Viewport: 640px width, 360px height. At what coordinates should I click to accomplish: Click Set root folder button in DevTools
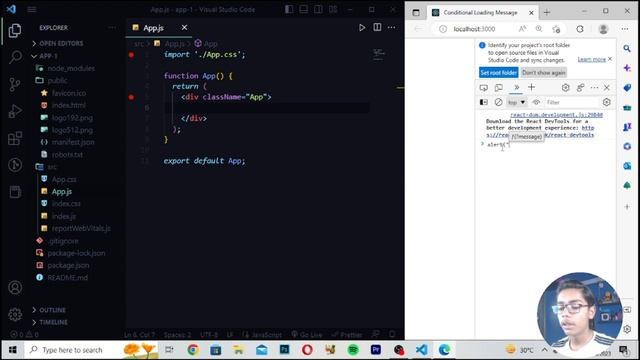pyautogui.click(x=498, y=73)
